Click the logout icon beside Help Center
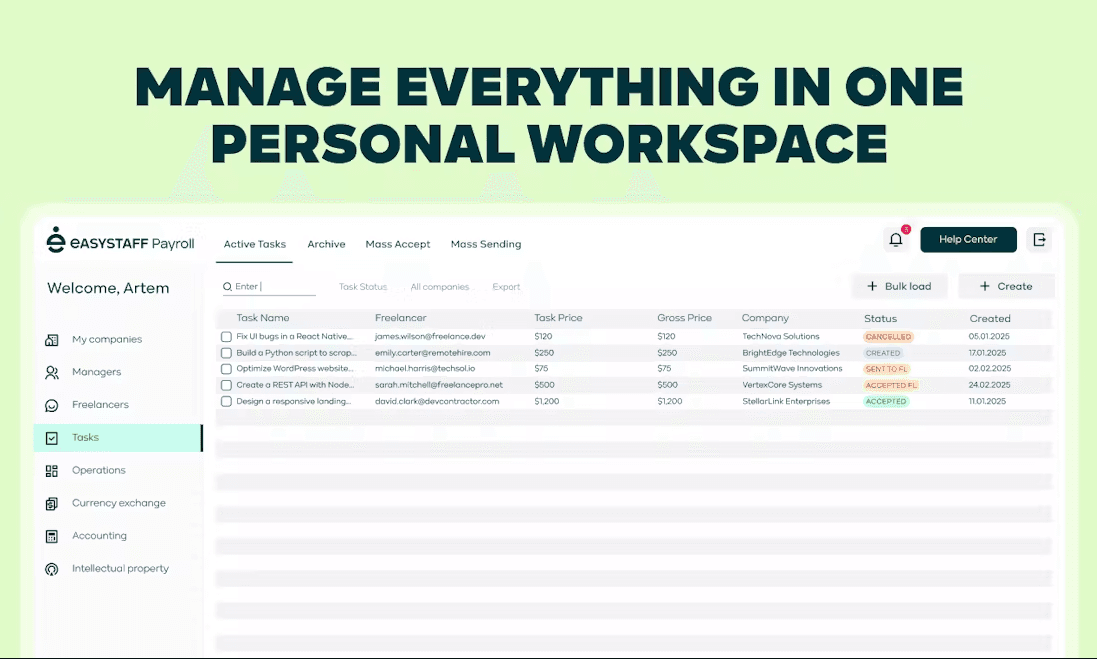The height and width of the screenshot is (659, 1097). (1039, 240)
